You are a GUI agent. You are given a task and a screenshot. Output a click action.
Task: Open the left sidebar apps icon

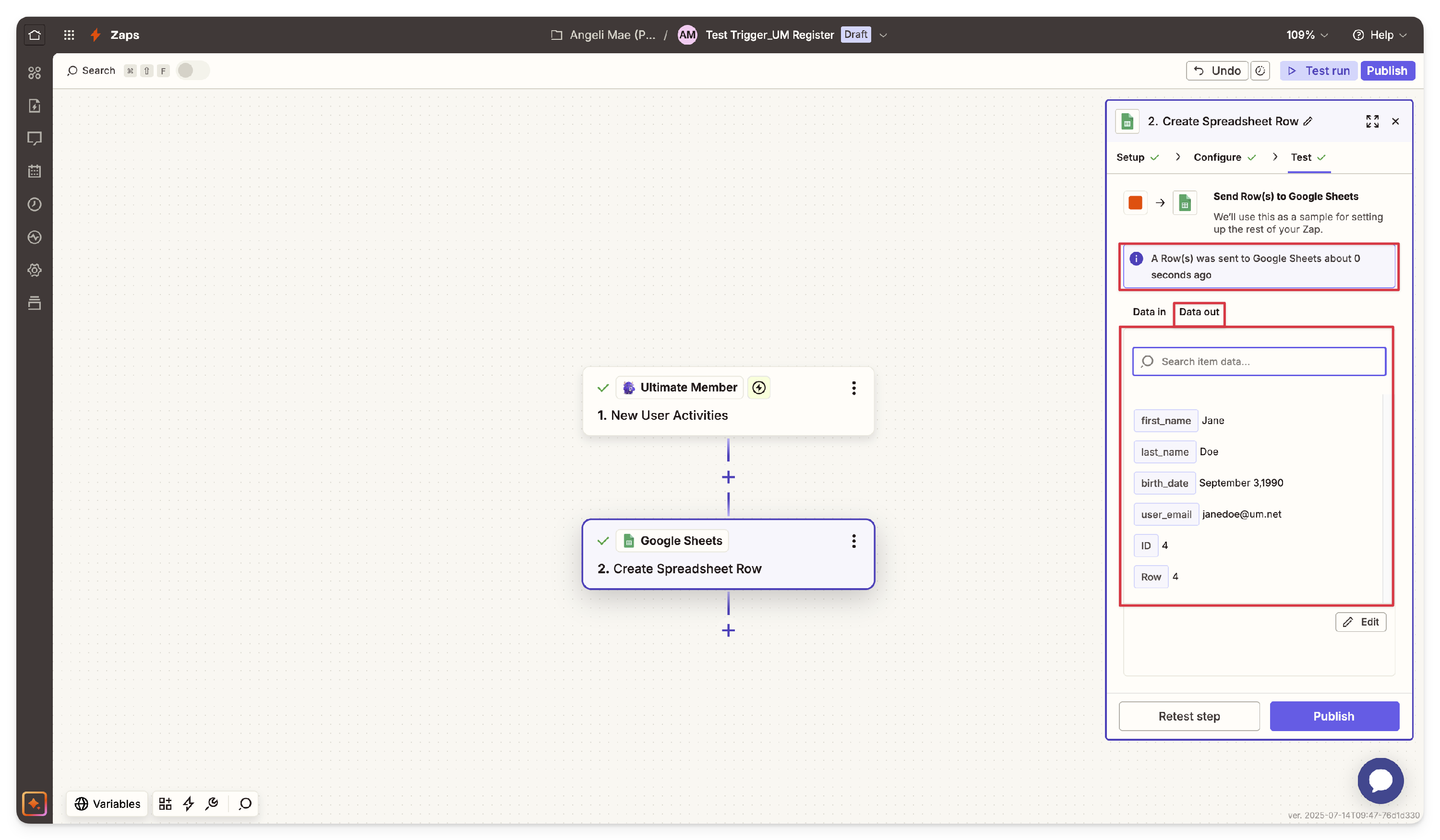point(34,72)
